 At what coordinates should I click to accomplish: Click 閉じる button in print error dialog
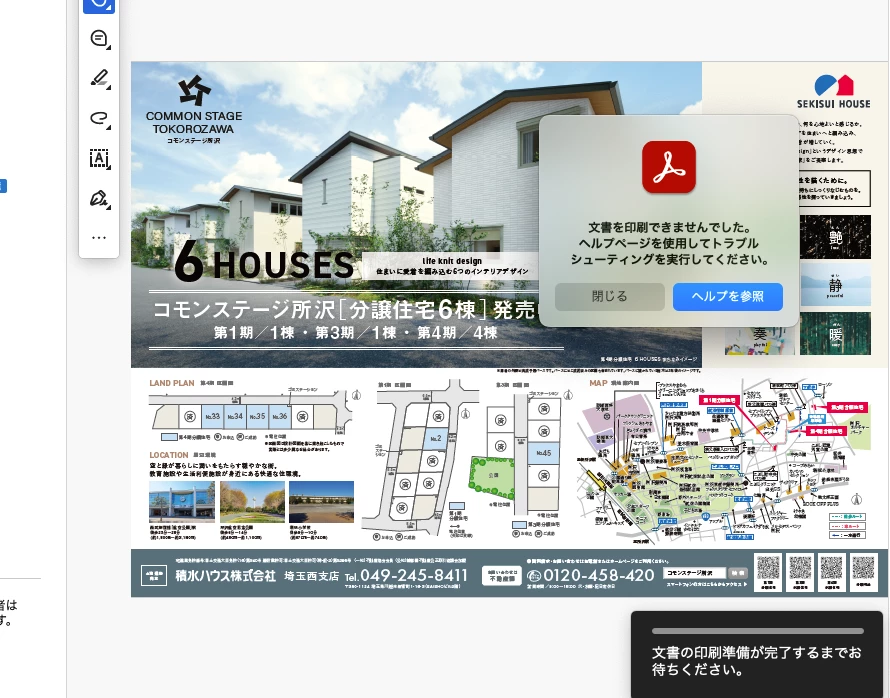pyautogui.click(x=610, y=296)
